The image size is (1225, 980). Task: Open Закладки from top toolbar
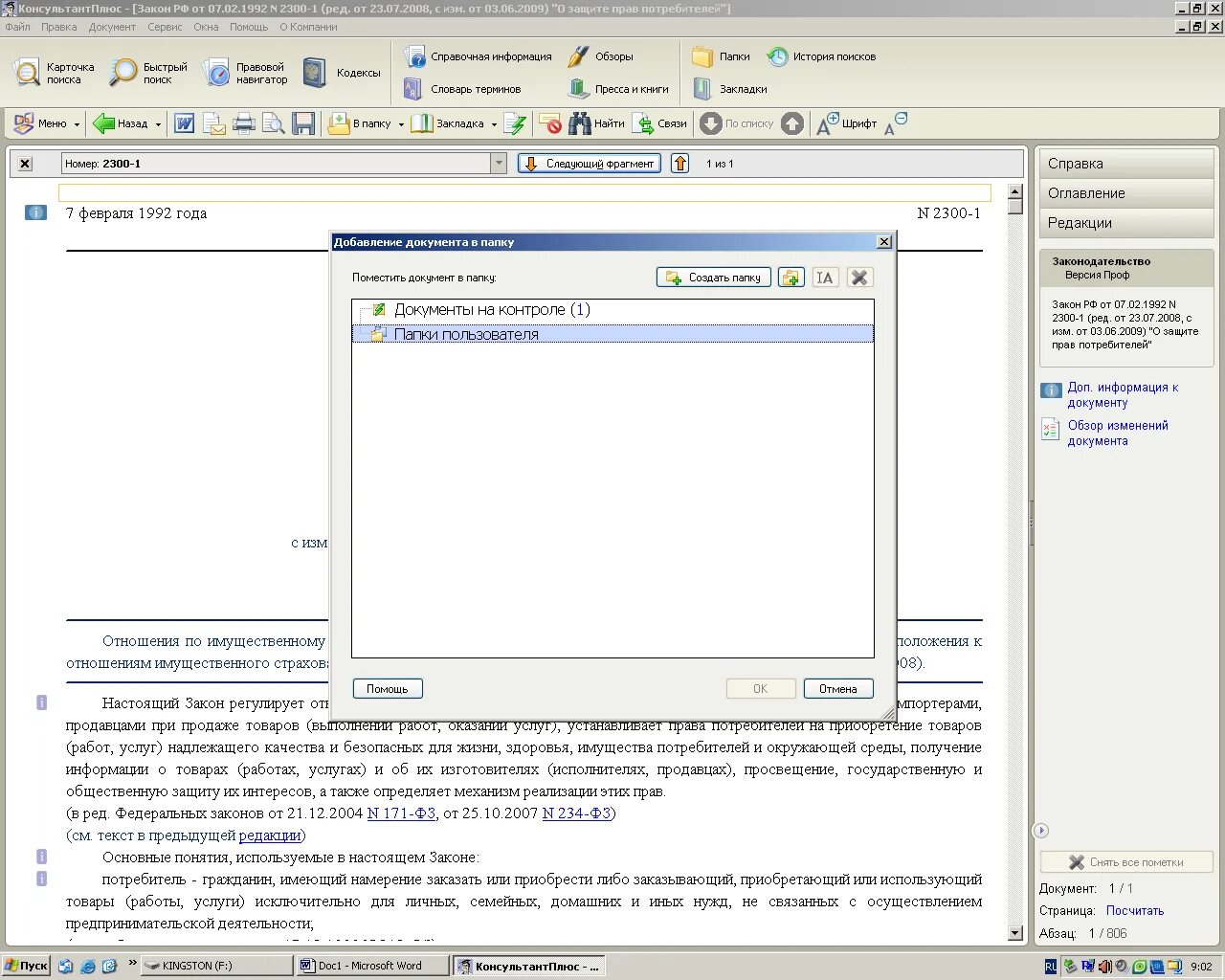click(730, 89)
